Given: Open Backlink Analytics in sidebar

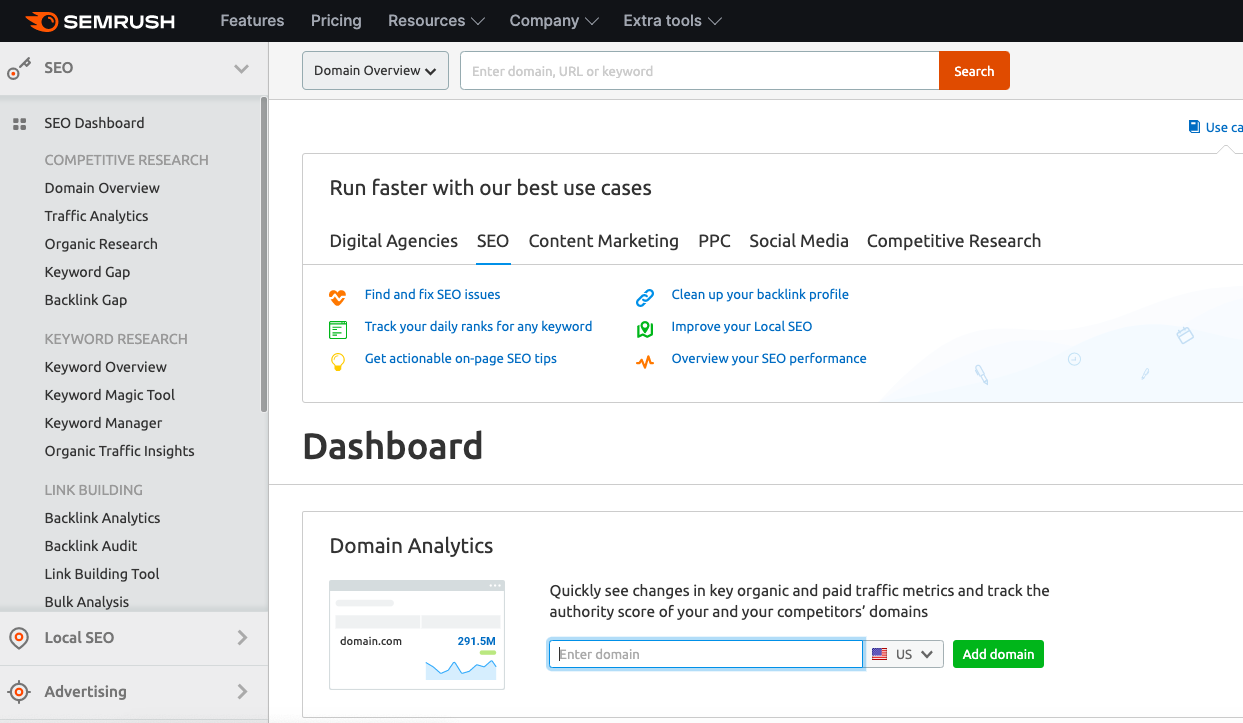Looking at the screenshot, I should click(x=102, y=518).
